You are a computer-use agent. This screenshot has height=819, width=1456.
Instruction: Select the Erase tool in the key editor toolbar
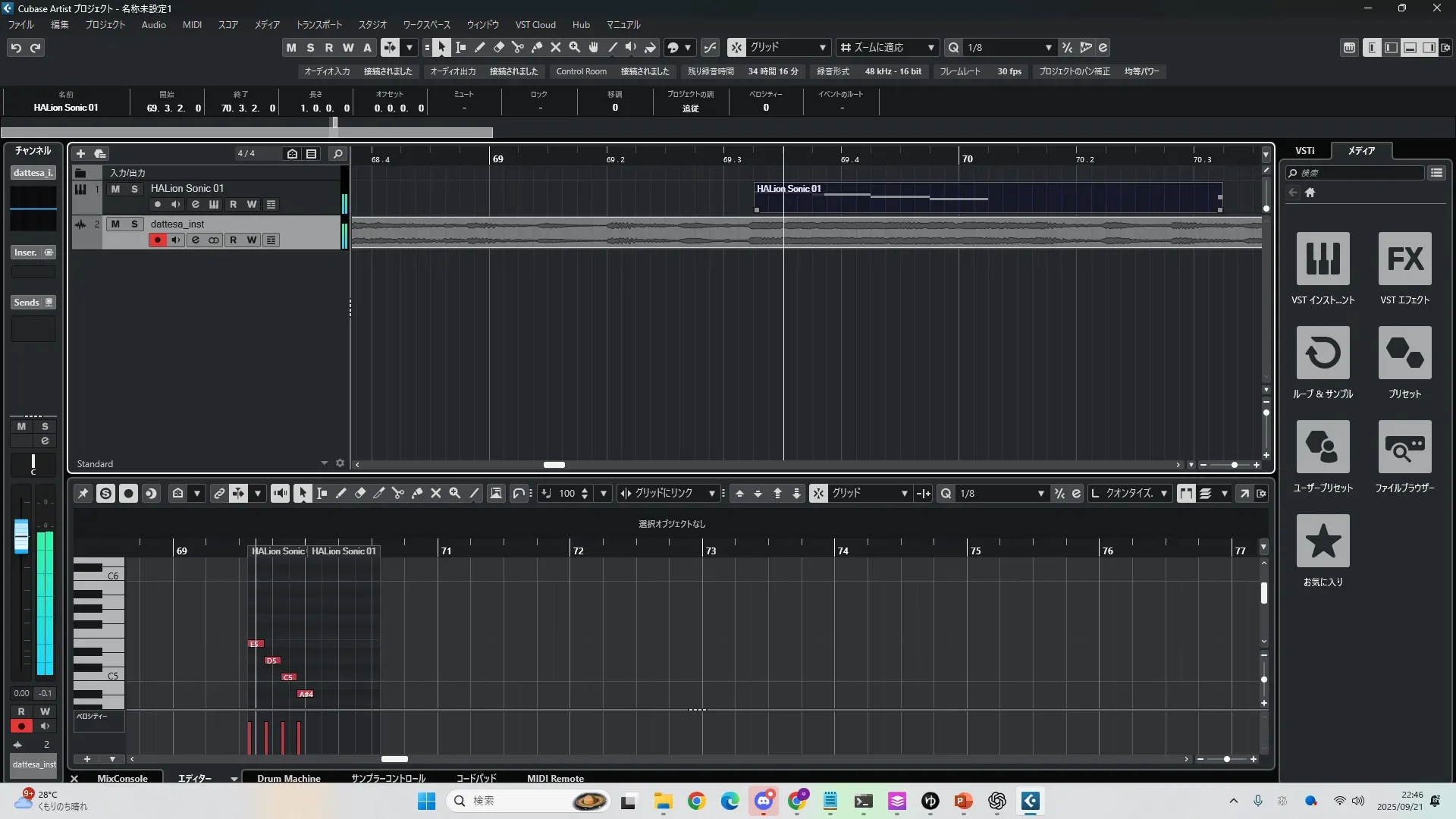coord(360,494)
